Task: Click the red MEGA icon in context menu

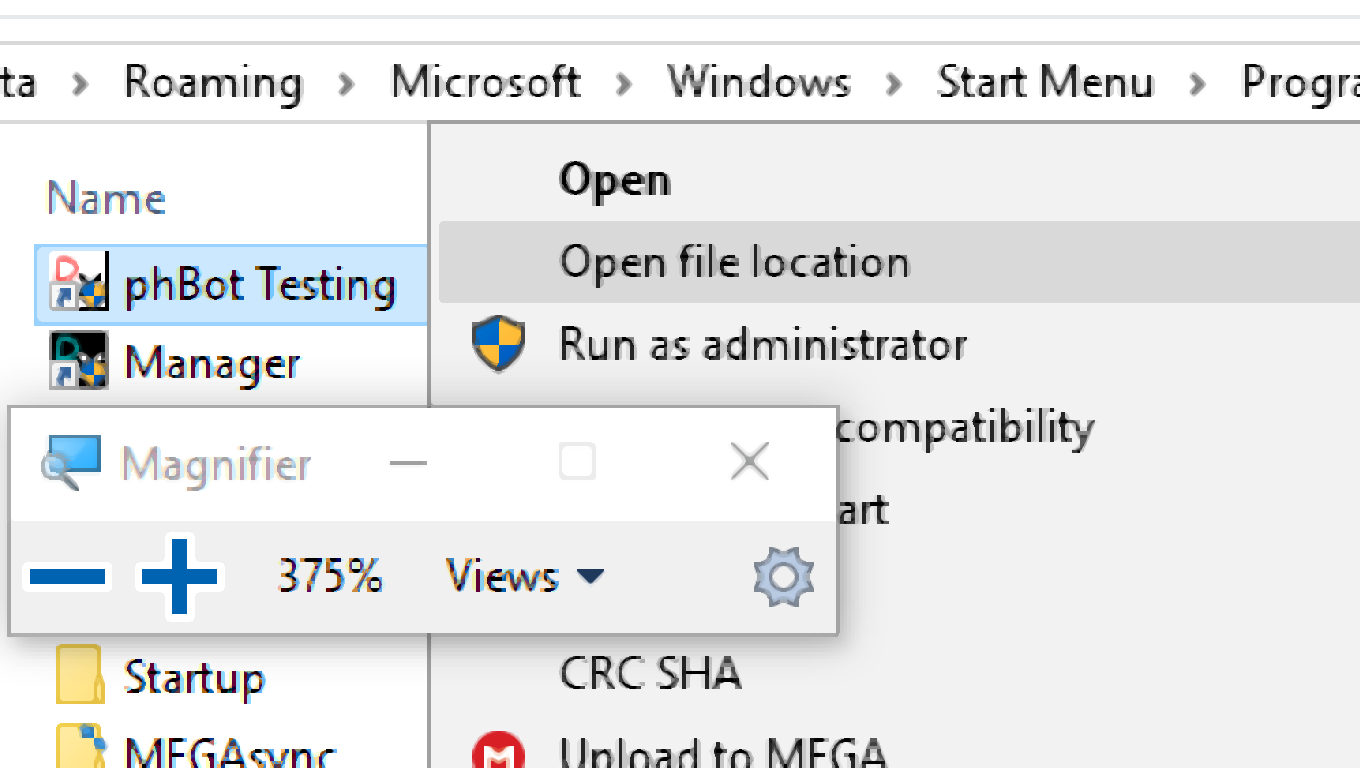Action: [x=498, y=752]
